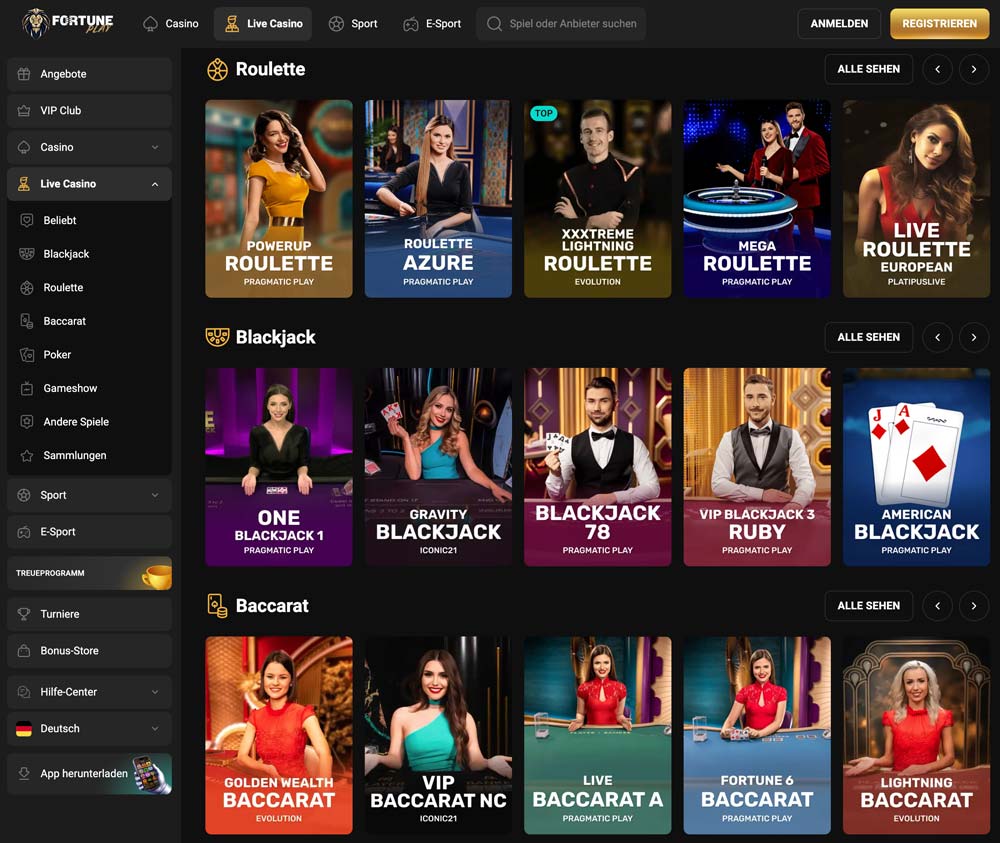Click the Fortune Play lion logo
The height and width of the screenshot is (843, 1000).
(68, 24)
